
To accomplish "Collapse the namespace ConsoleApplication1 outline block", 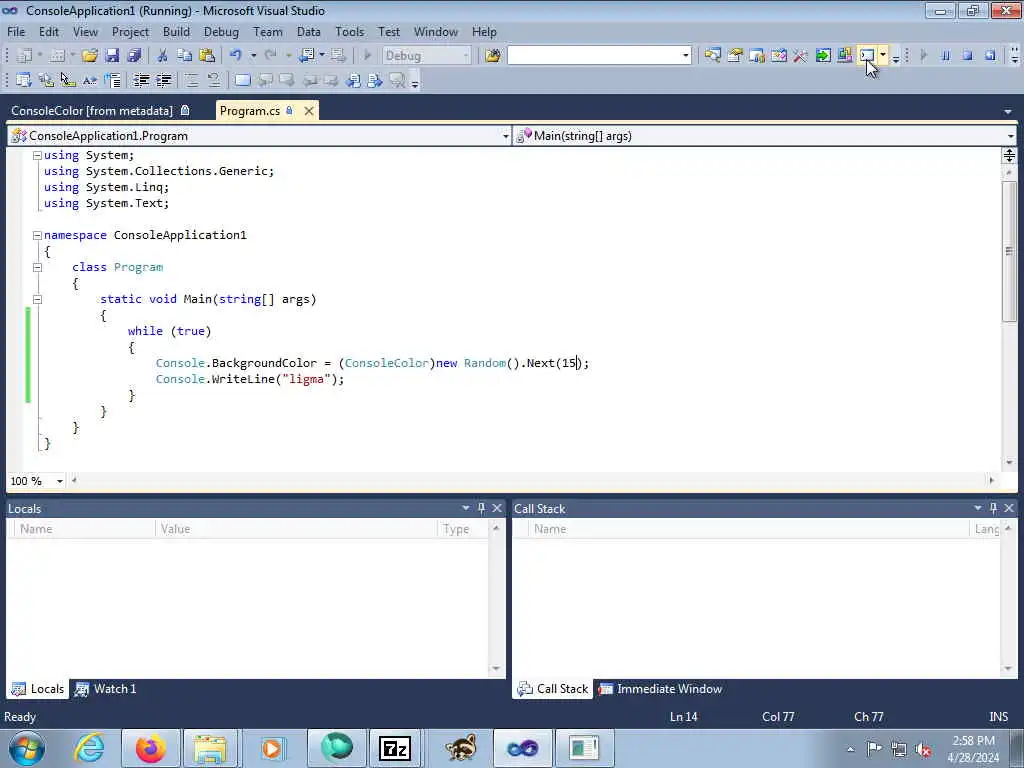I will (37, 235).
